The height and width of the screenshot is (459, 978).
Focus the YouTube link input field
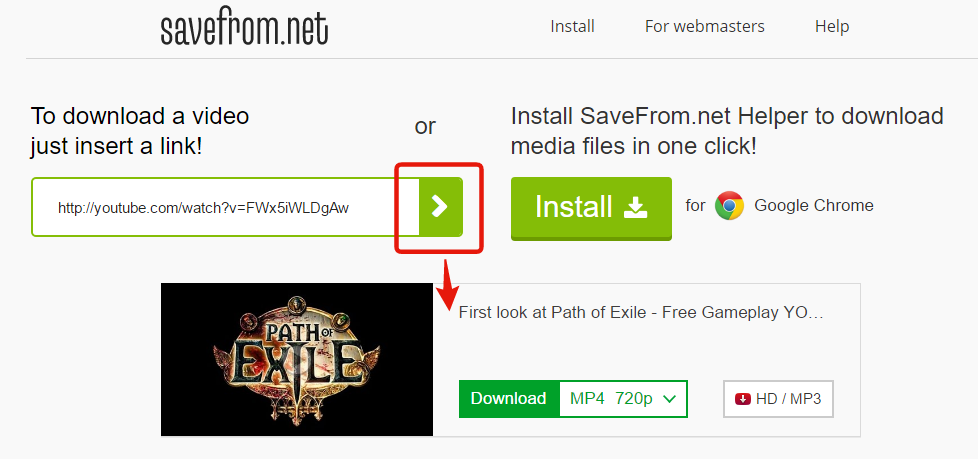[225, 207]
